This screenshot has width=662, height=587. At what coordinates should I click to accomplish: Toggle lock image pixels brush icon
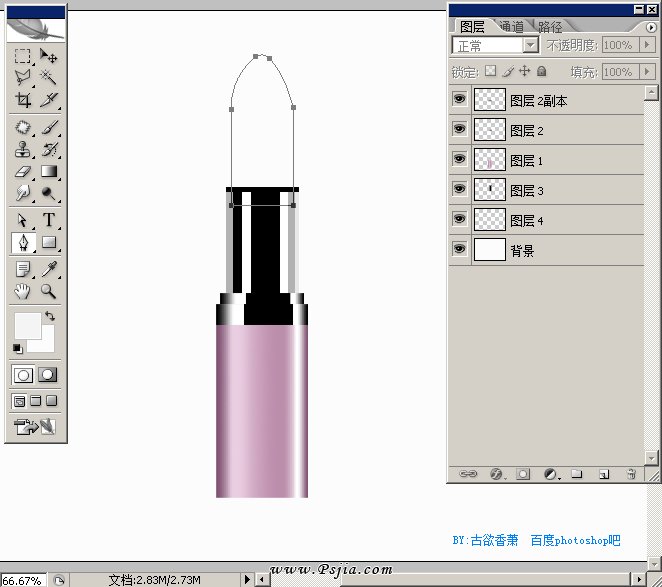(508, 71)
